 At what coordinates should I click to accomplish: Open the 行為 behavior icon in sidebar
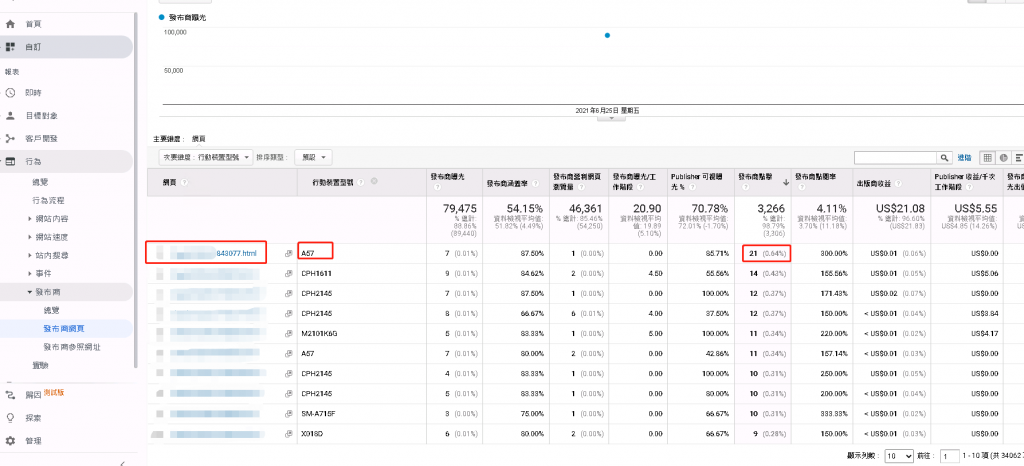[10, 161]
